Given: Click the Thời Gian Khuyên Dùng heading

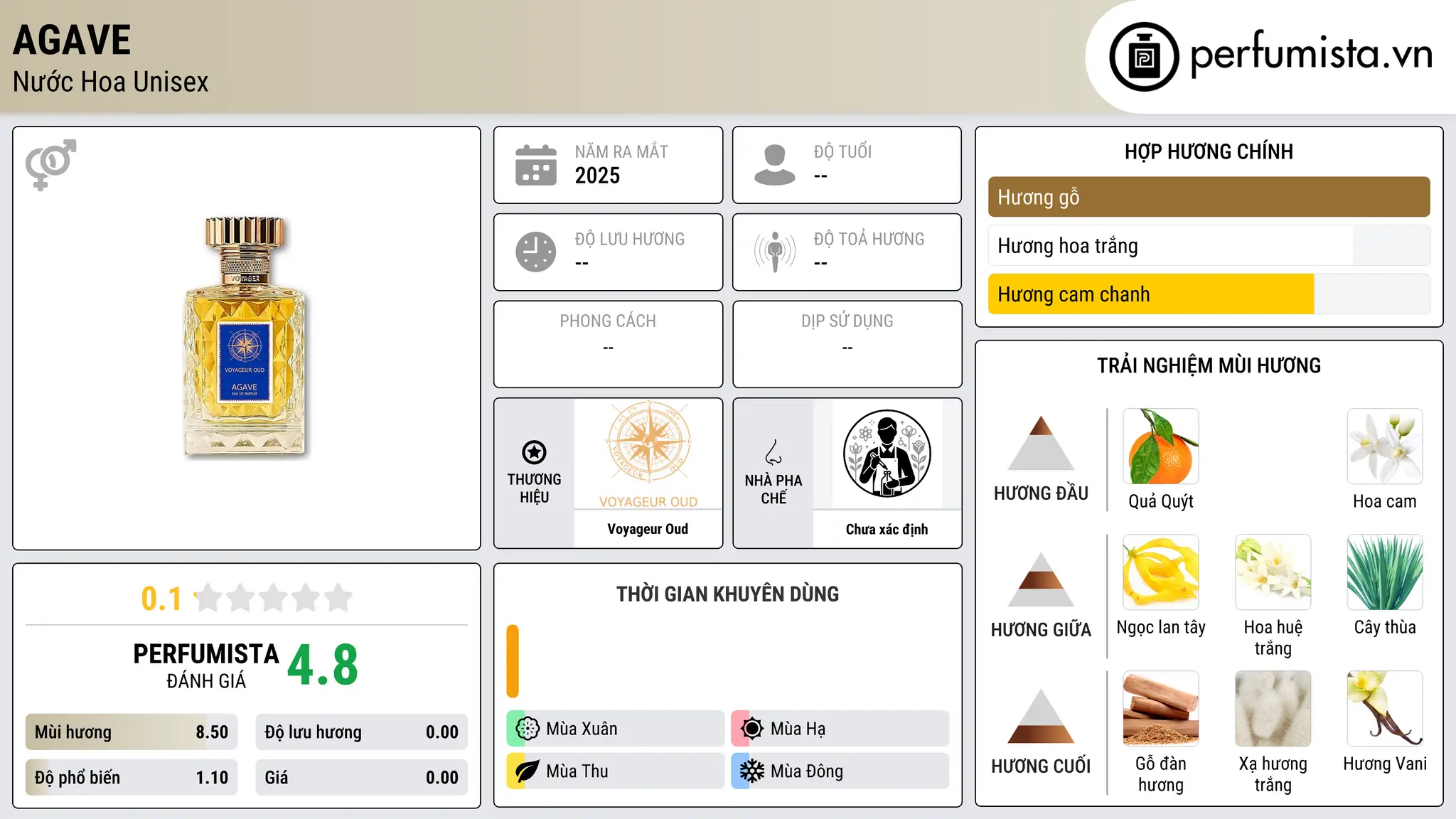Looking at the screenshot, I should (x=727, y=594).
